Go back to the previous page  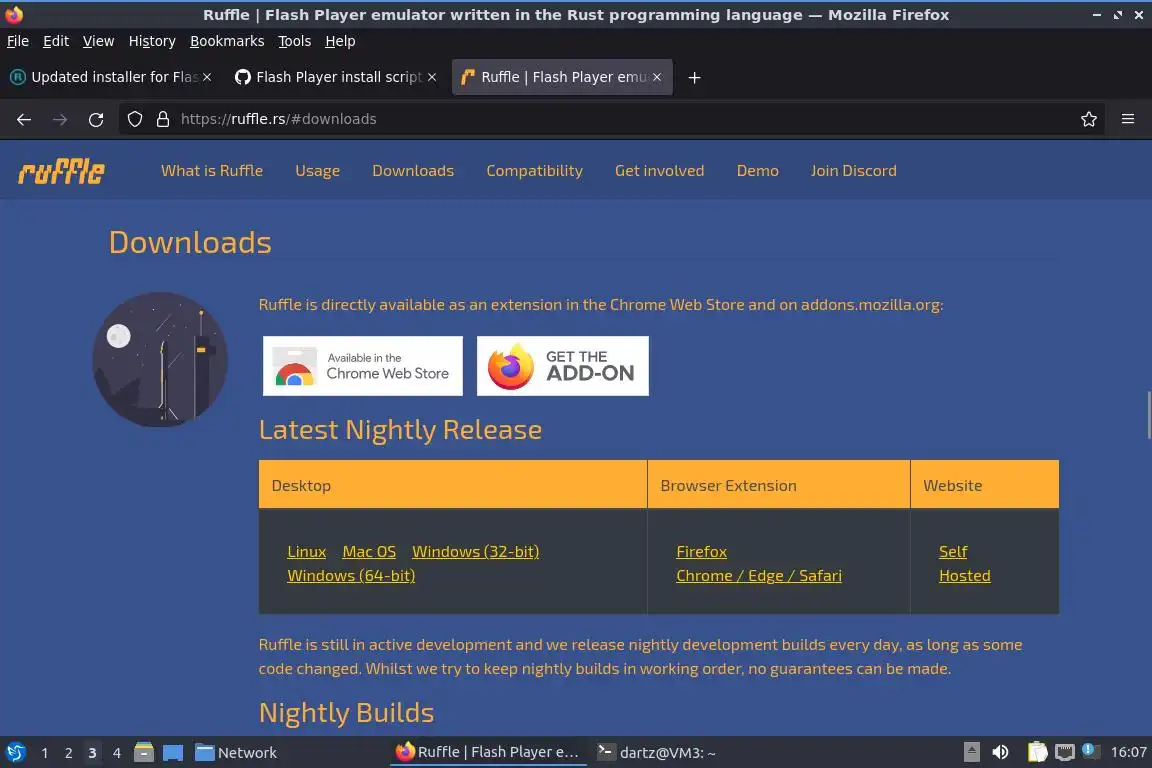(x=24, y=119)
